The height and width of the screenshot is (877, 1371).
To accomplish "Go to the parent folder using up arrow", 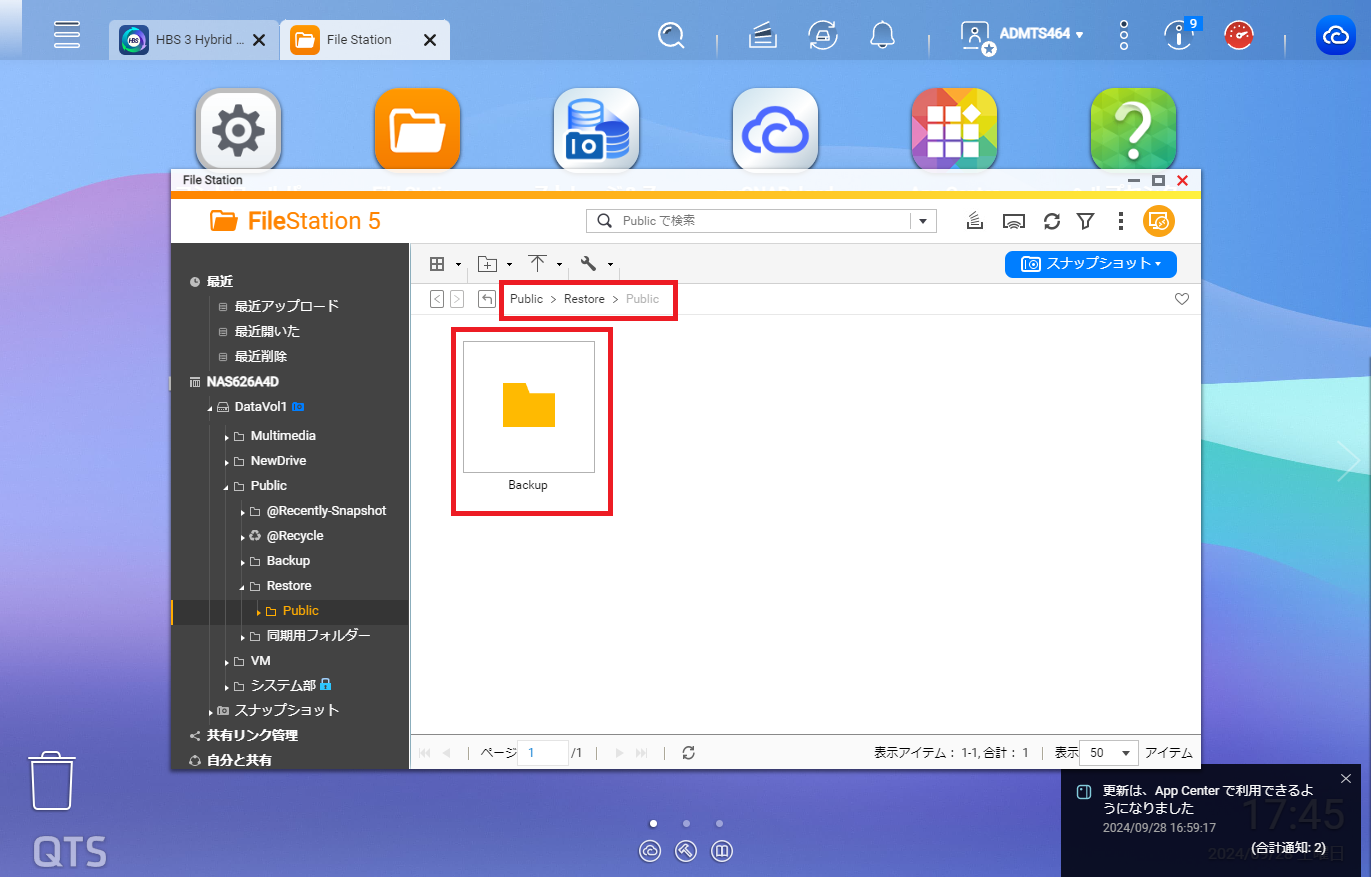I will (487, 299).
